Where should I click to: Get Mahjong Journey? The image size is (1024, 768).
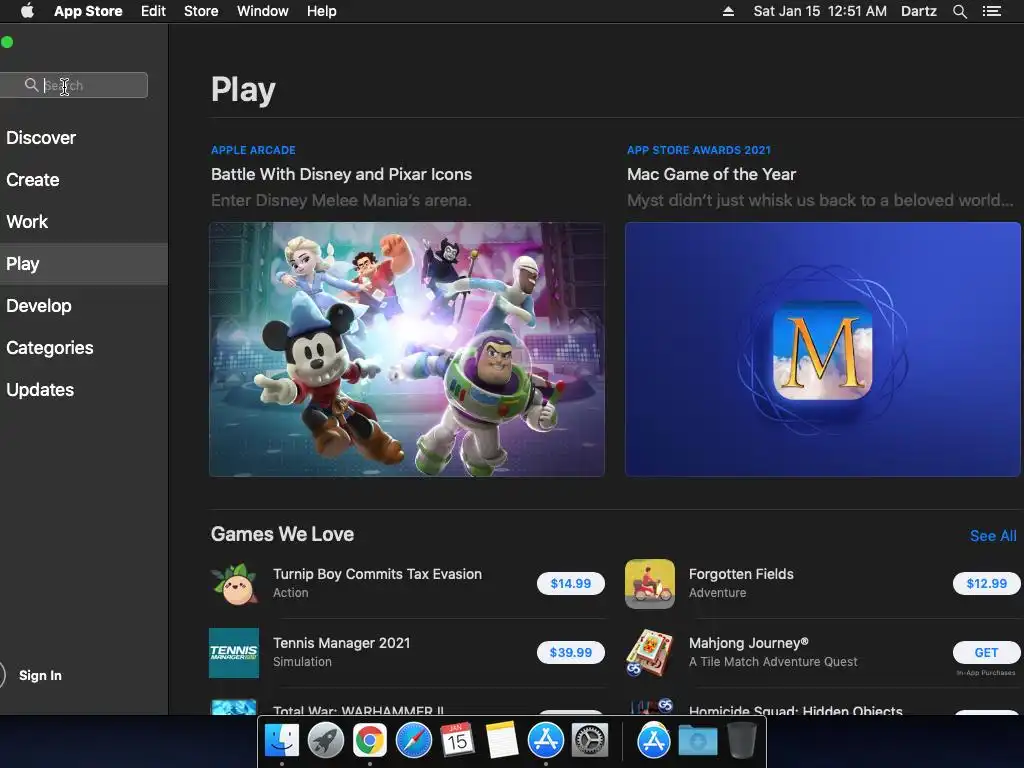[987, 652]
